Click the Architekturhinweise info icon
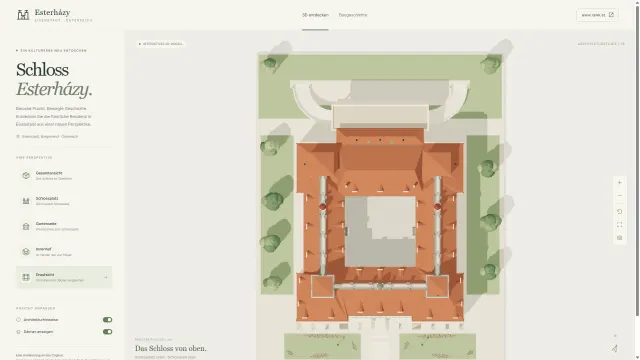Viewport: 640px width, 360px height. pyautogui.click(x=18, y=320)
